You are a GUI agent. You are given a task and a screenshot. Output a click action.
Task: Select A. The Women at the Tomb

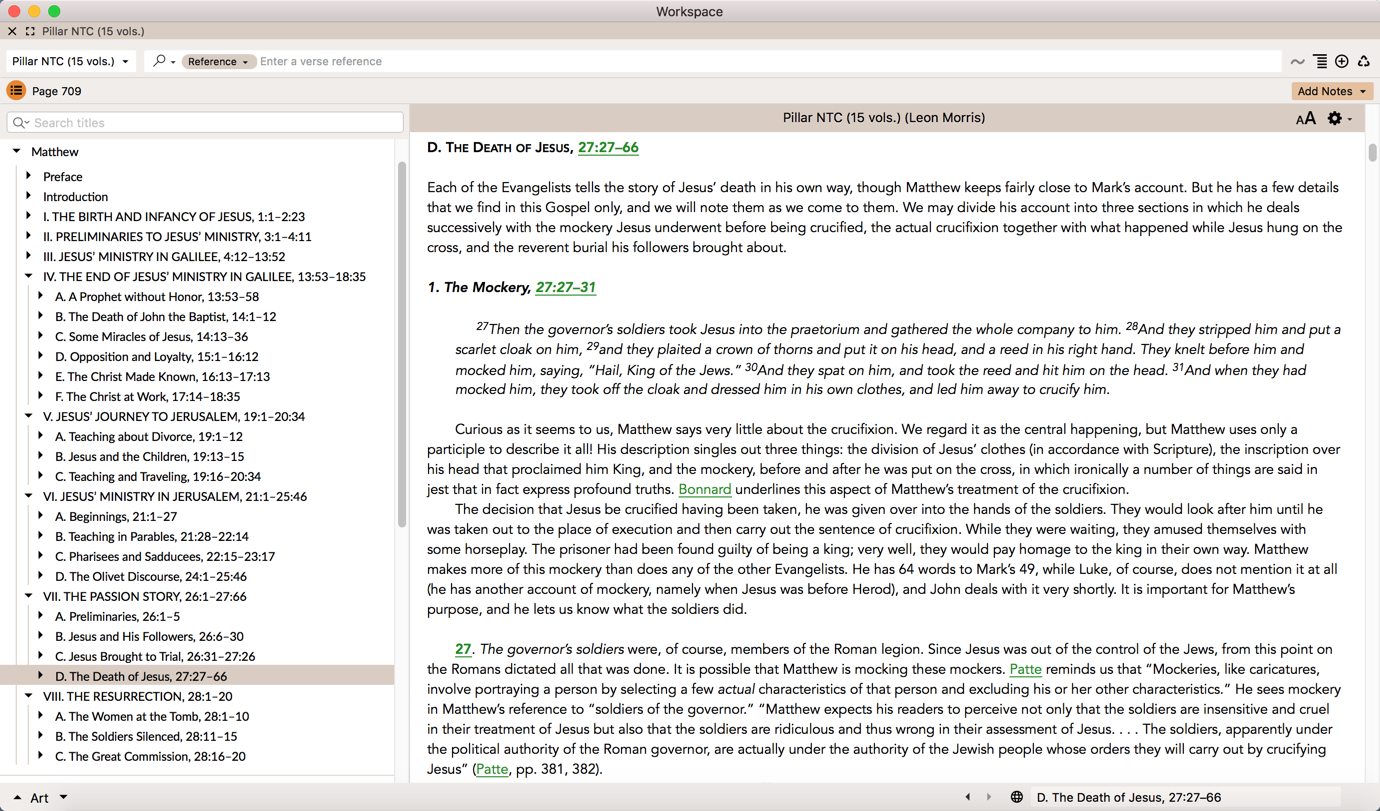(152, 717)
